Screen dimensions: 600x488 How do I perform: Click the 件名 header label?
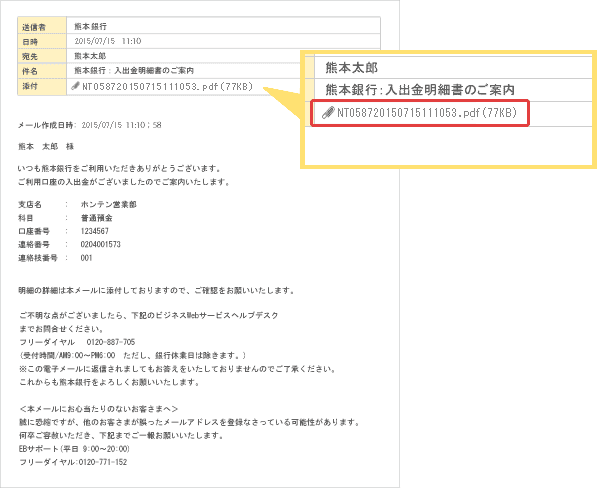click(x=30, y=71)
